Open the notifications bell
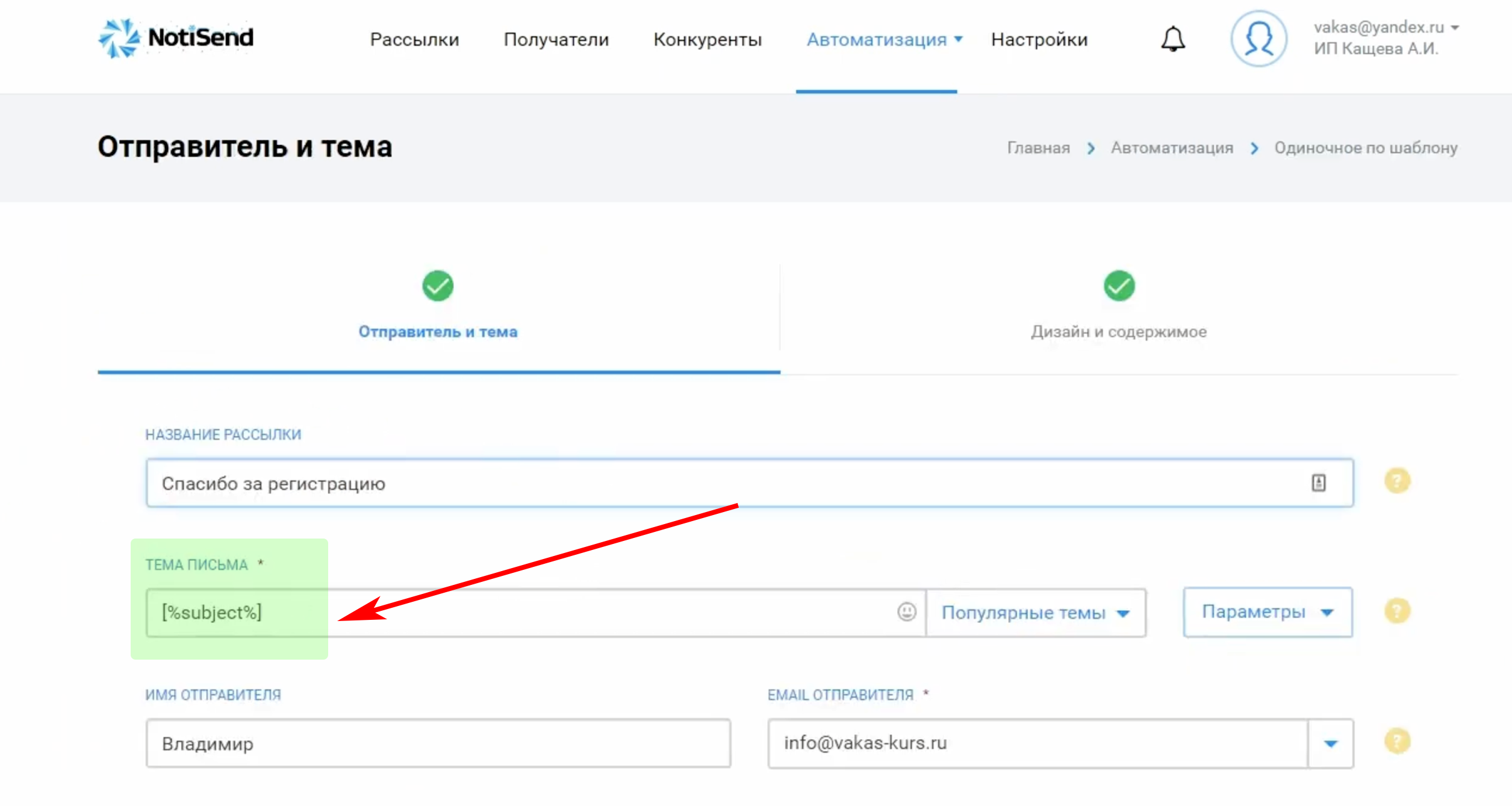The image size is (1512, 806). pyautogui.click(x=1172, y=39)
